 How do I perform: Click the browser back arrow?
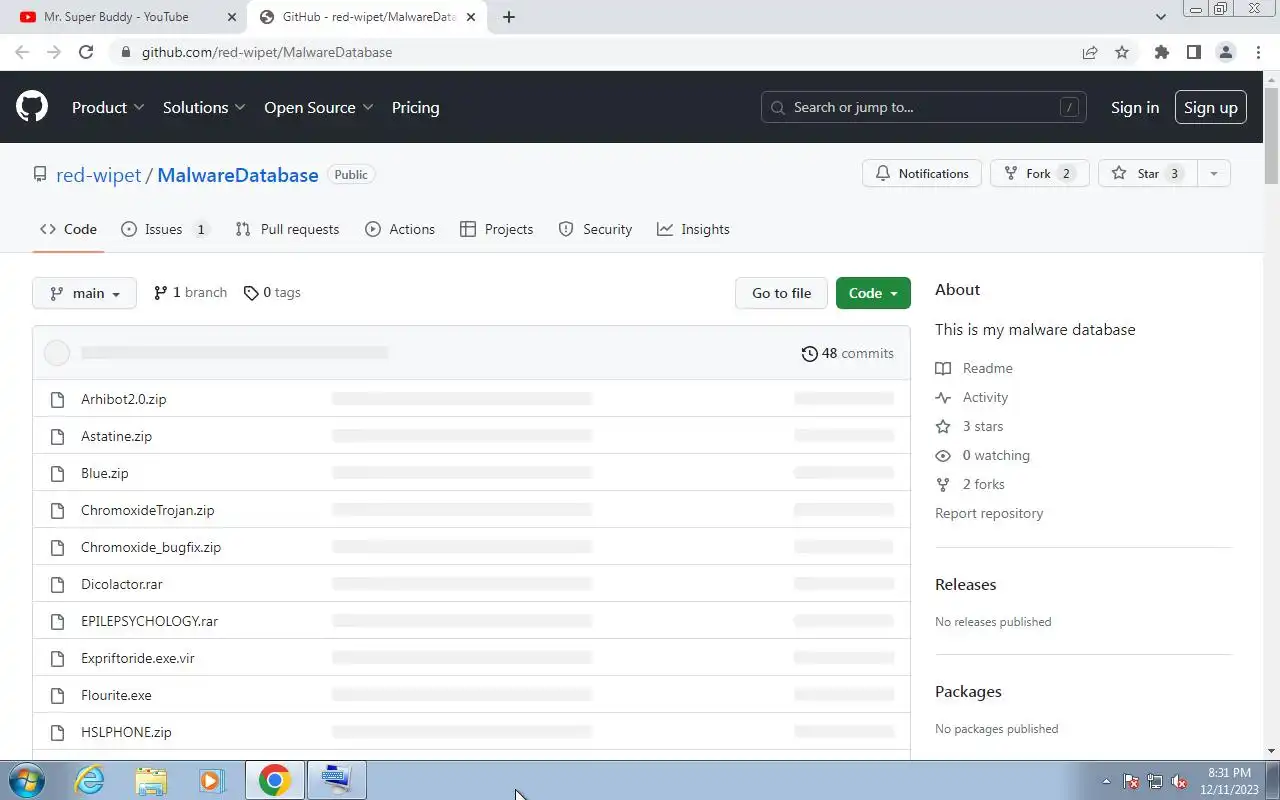pos(22,52)
